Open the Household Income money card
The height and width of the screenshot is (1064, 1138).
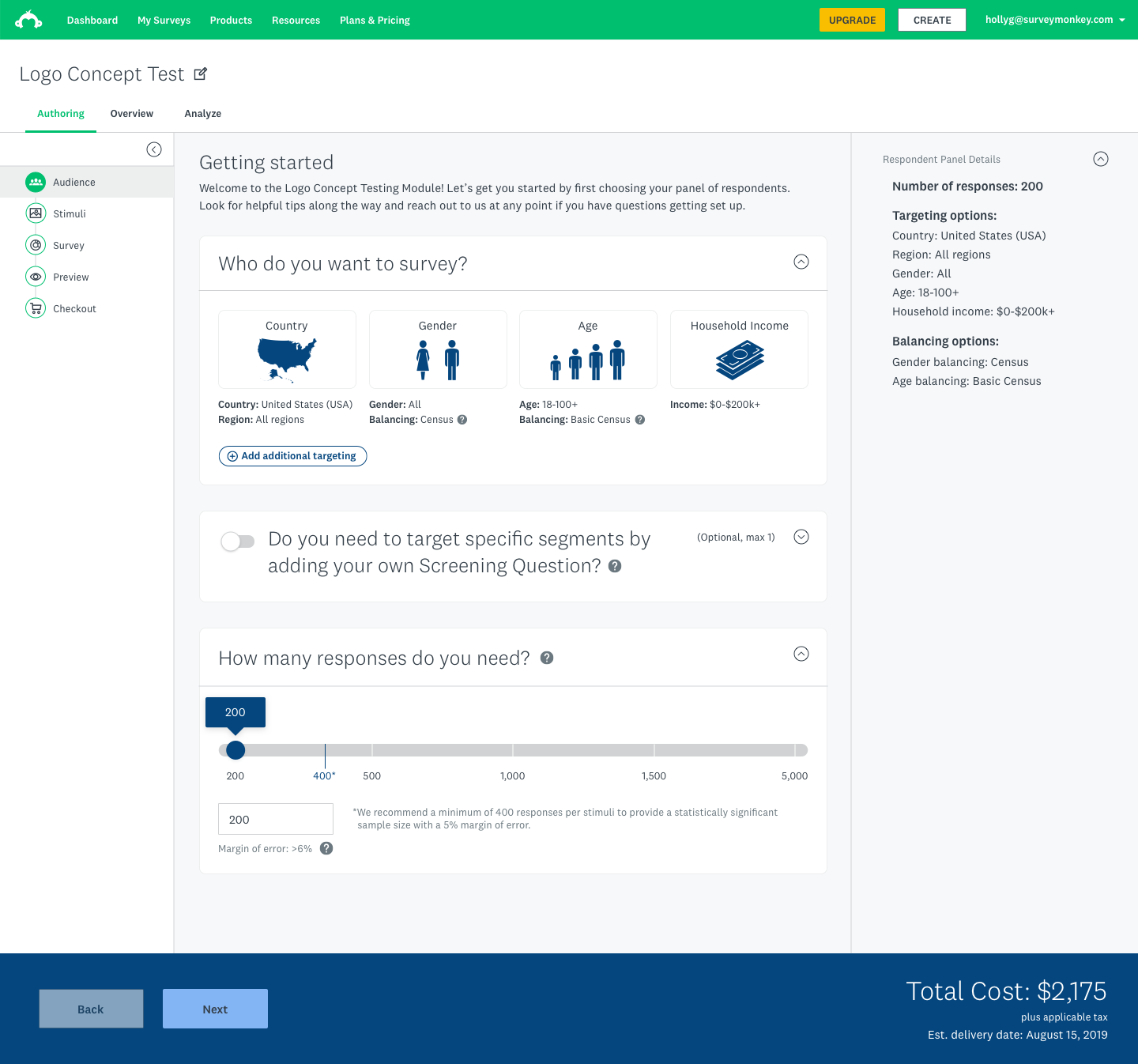[x=739, y=349]
